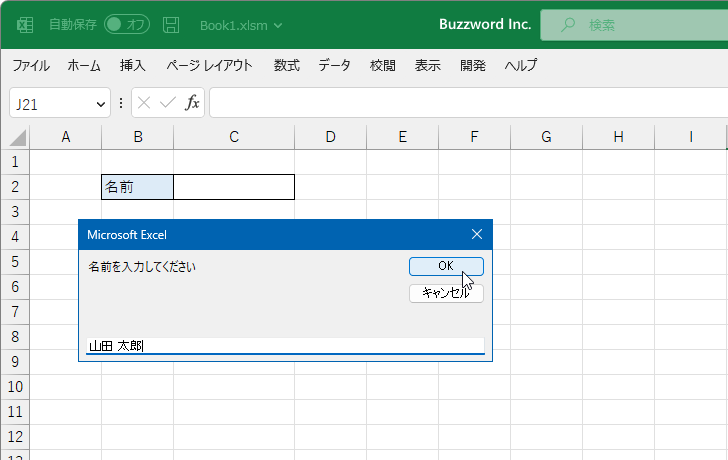Image resolution: width=728 pixels, height=460 pixels.
Task: Click the search magnifier icon
Action: (568, 25)
